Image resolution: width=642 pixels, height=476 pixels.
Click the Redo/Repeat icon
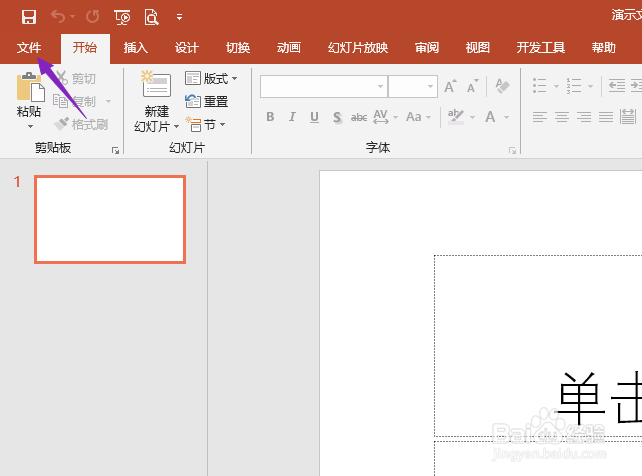click(x=93, y=17)
